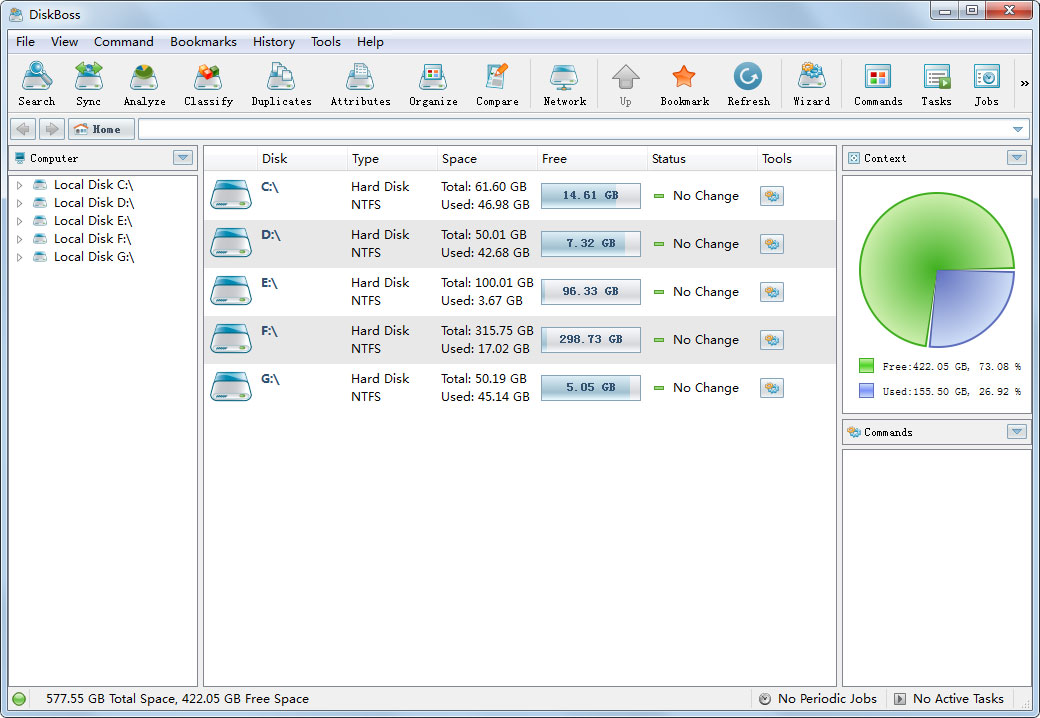Open tools button for drive E:\
Screen dimensions: 1040x718
click(x=771, y=292)
